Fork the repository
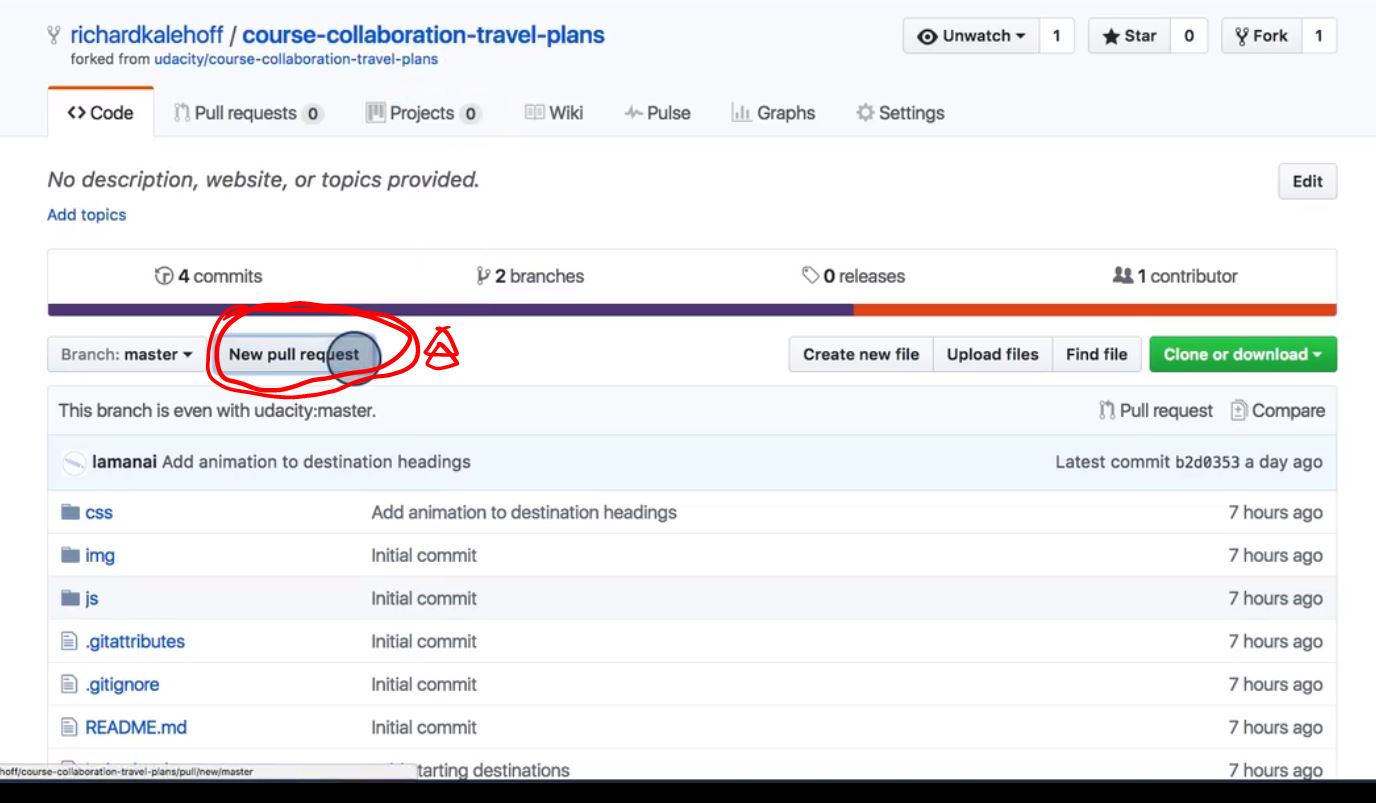 [x=1262, y=36]
